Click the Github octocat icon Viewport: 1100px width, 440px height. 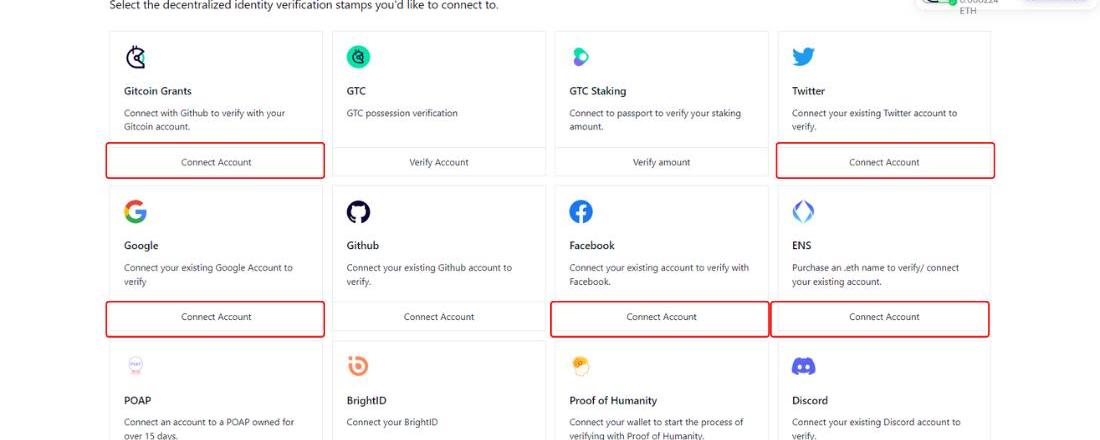(x=358, y=211)
